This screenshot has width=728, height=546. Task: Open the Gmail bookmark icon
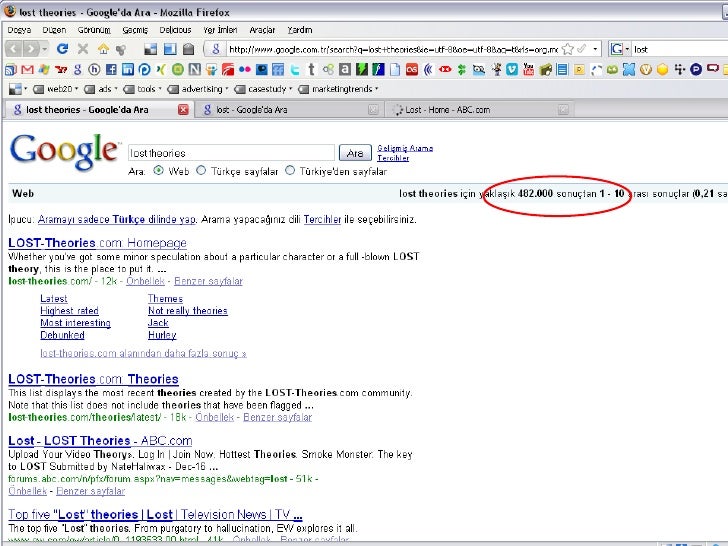click(27, 70)
